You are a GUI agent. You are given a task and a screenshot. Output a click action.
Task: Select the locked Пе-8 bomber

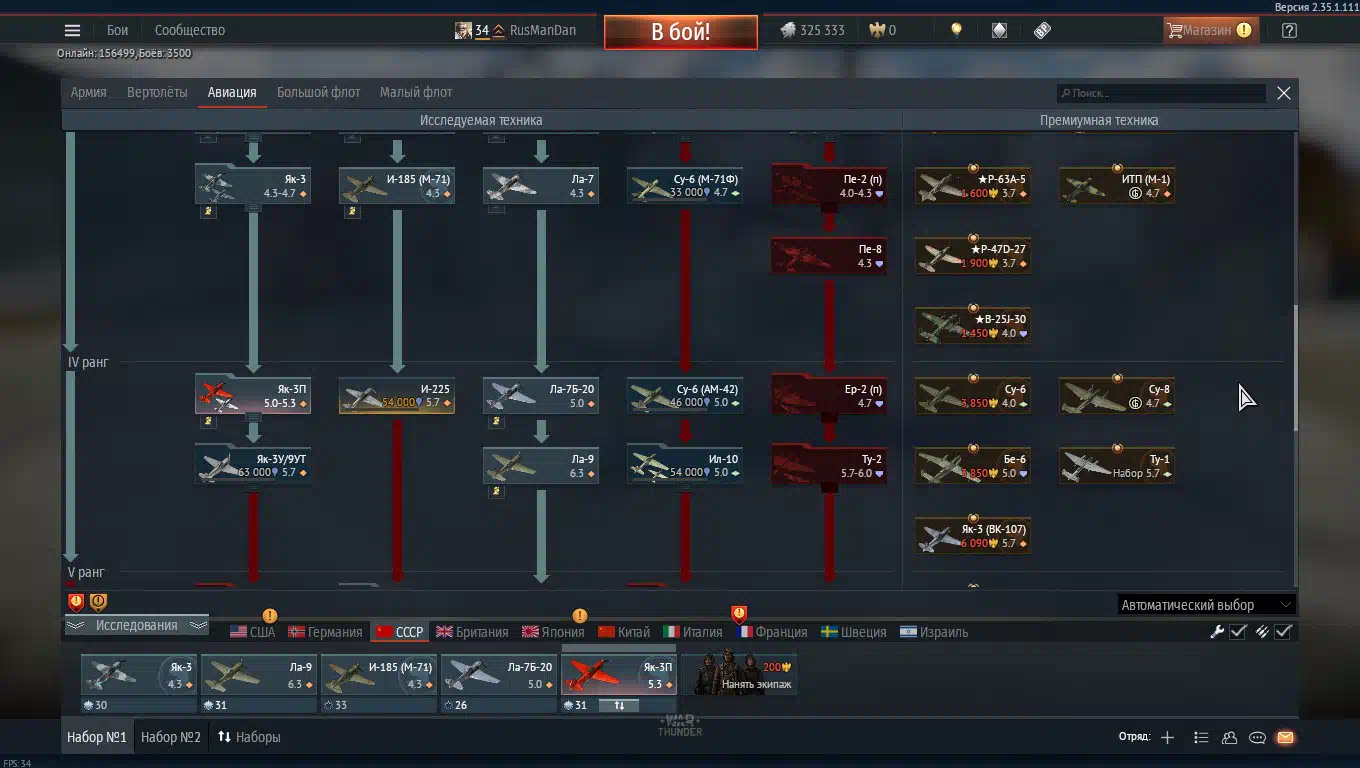(x=829, y=256)
